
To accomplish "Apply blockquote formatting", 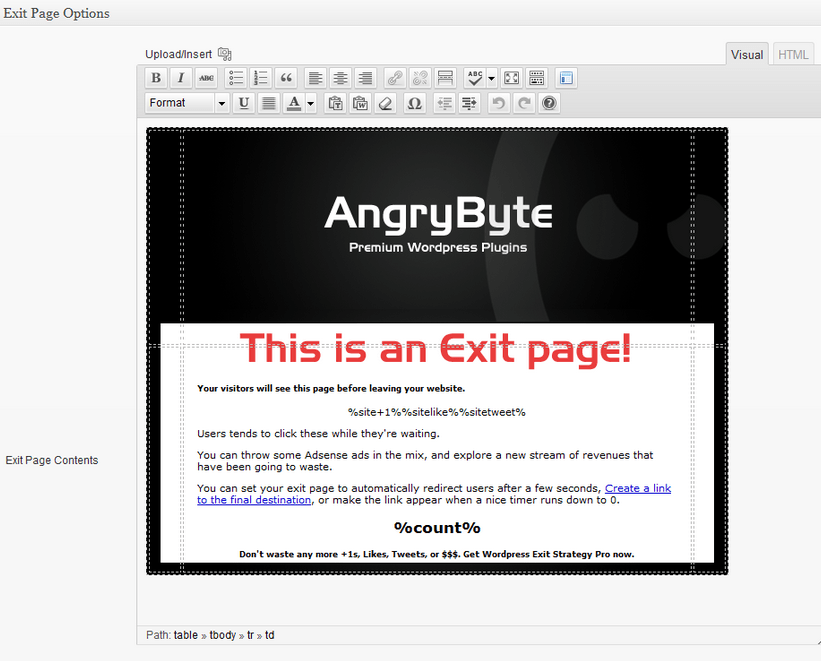I will coord(286,78).
